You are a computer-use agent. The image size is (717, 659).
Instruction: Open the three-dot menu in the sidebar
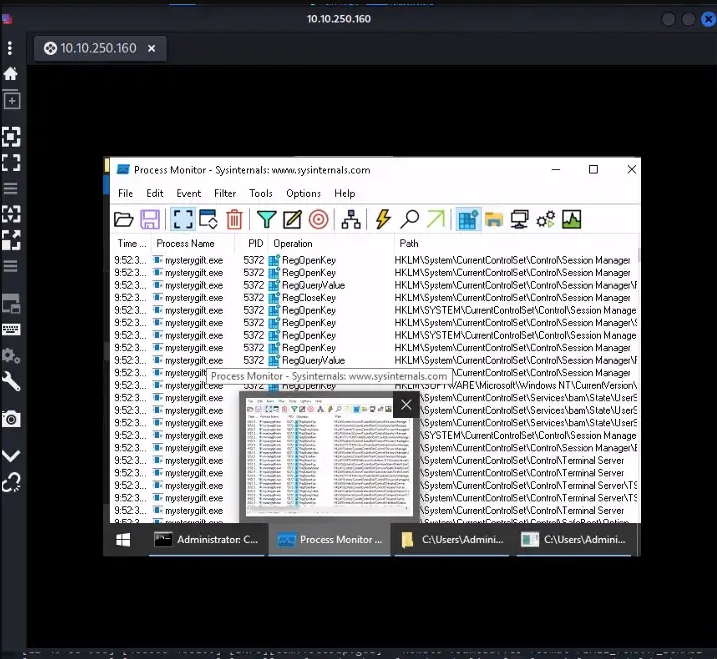[x=10, y=48]
